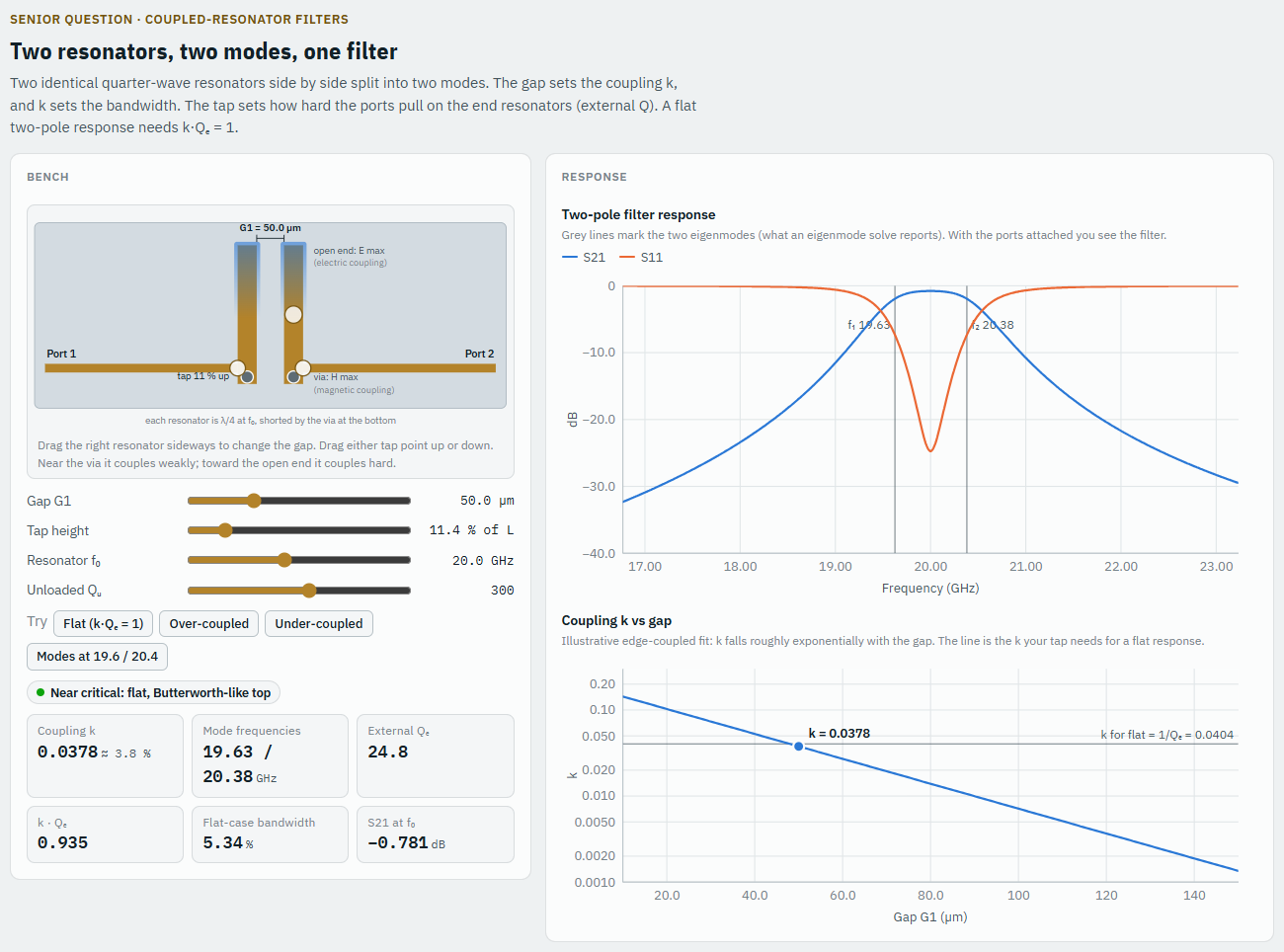This screenshot has width=1284, height=952.
Task: Click the f₁ 19.63 marker label
Action: 869,325
